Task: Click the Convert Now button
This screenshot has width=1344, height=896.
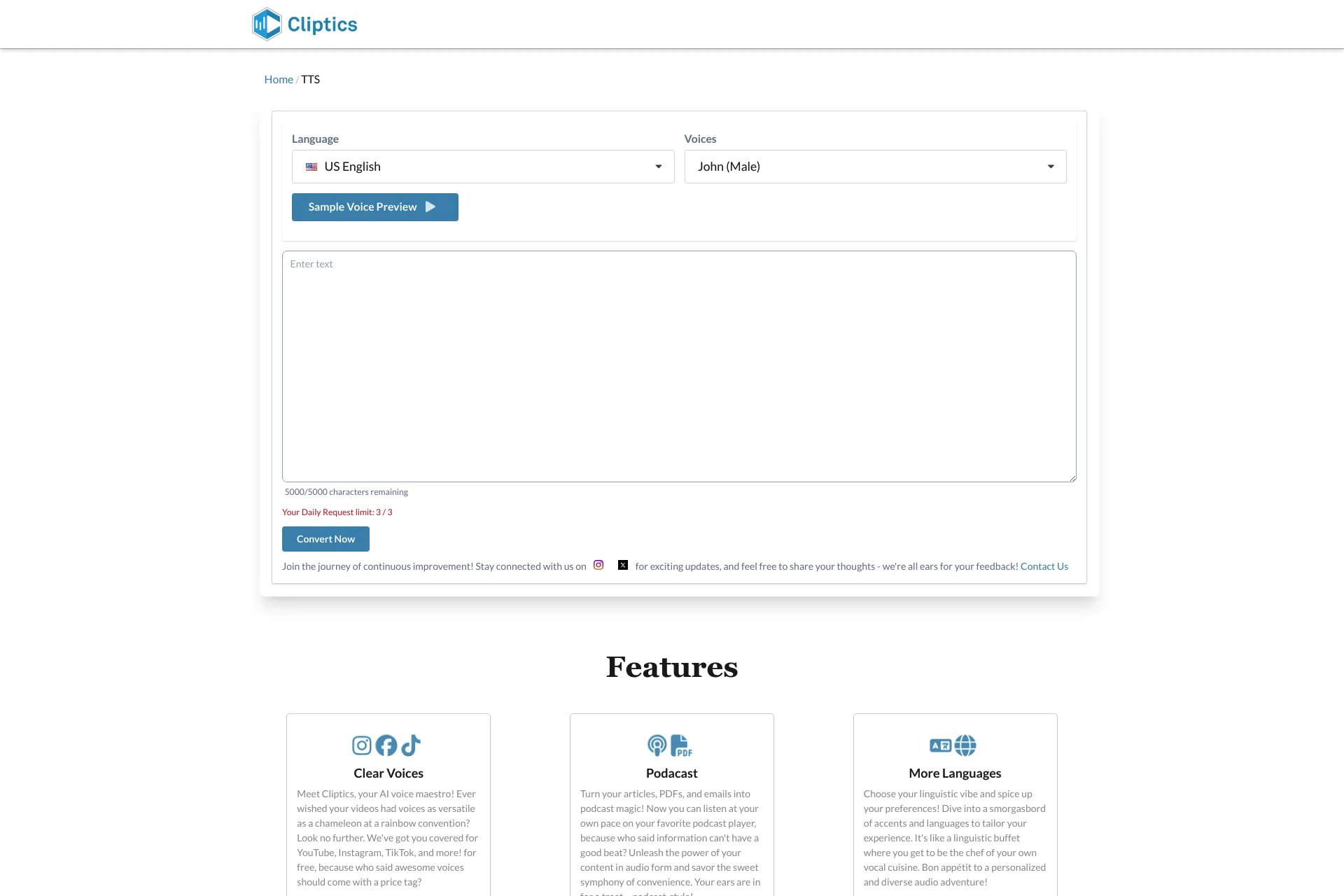Action: point(325,538)
